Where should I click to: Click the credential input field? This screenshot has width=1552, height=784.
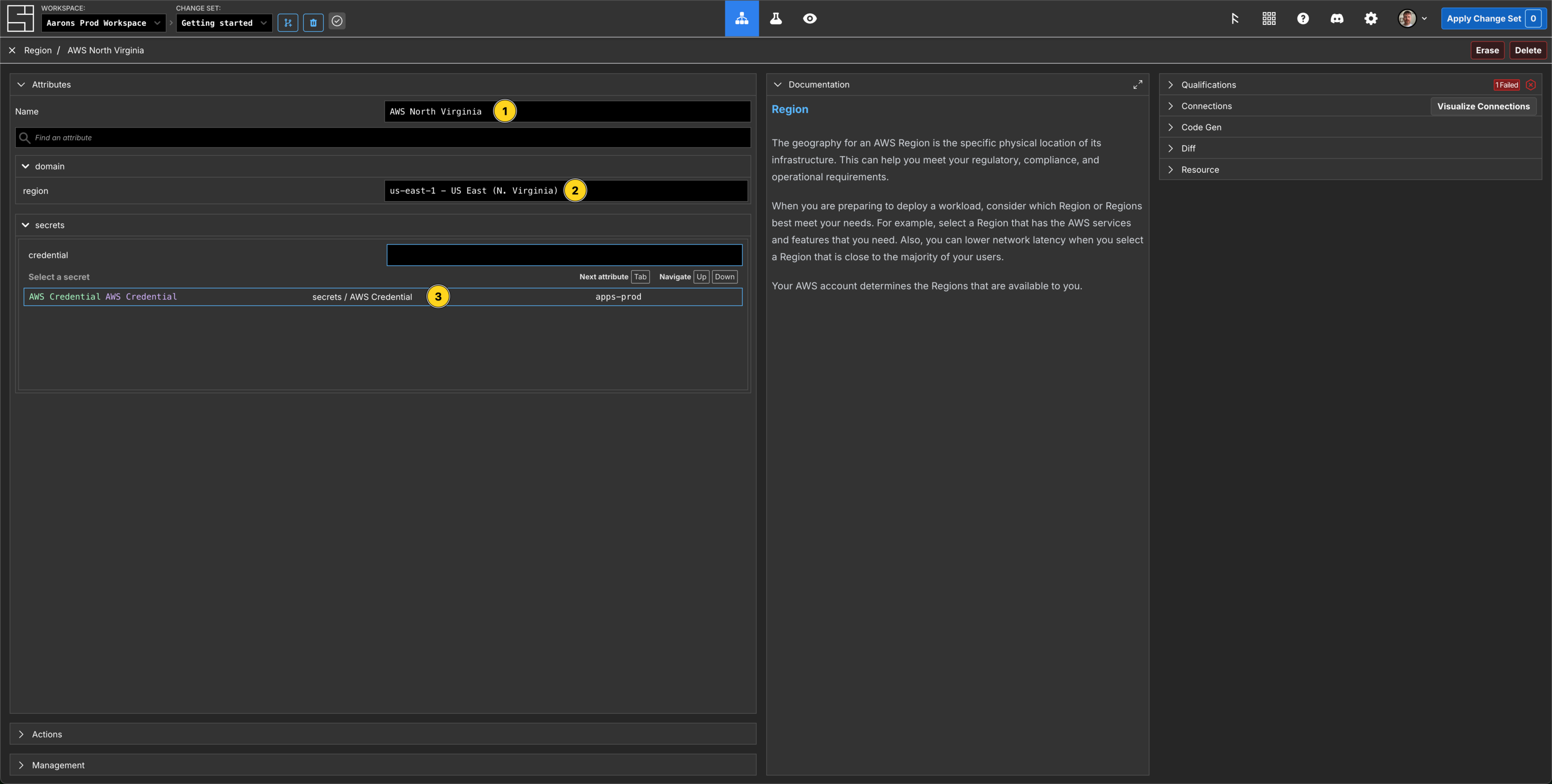pyautogui.click(x=564, y=256)
